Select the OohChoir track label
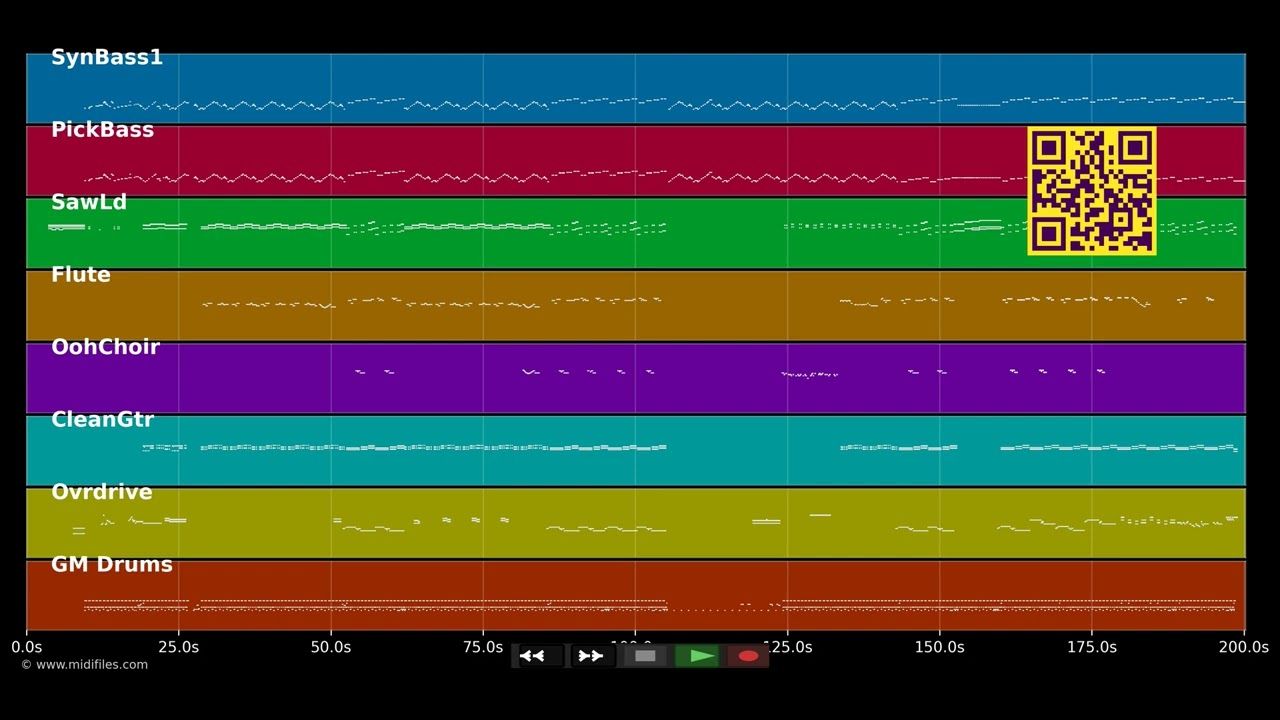Screen dimensions: 1280x720 tap(105, 347)
